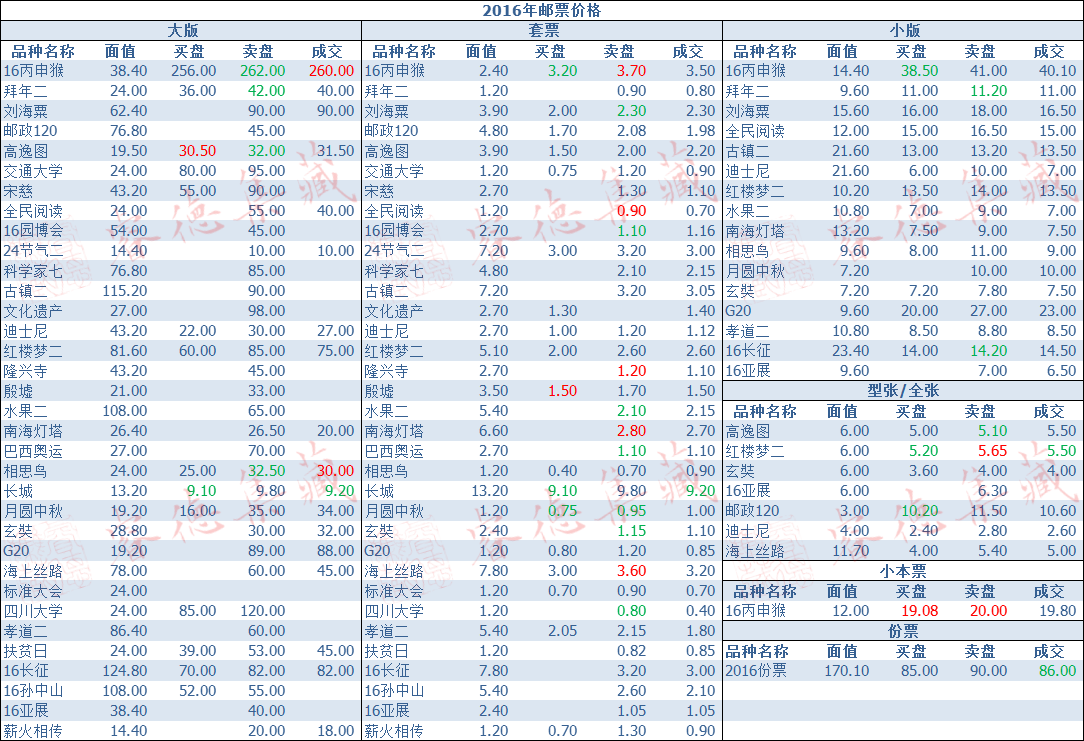
Task: Click green 38.50 in 16丙申猴 小版 row
Action: coord(919,71)
